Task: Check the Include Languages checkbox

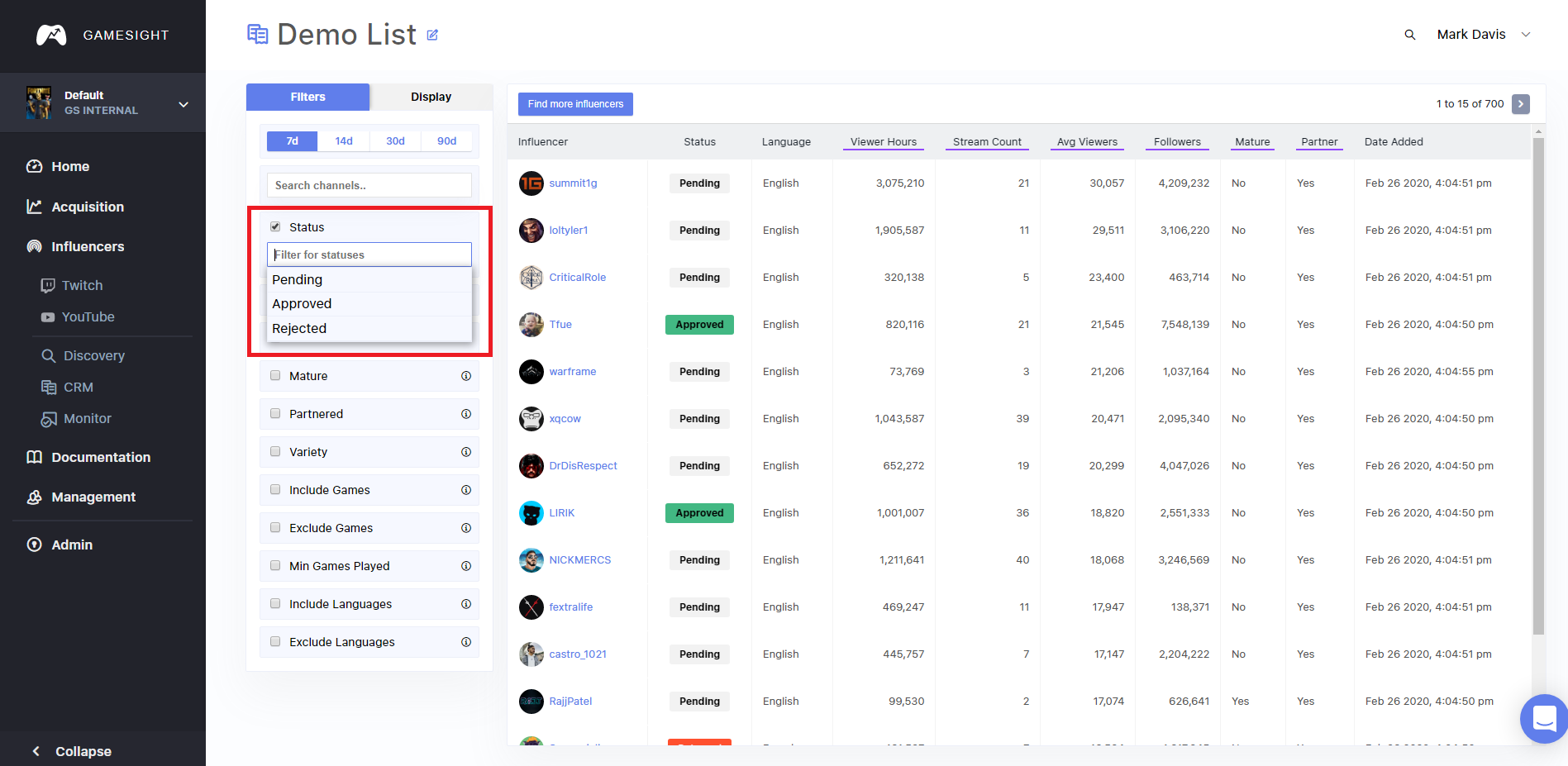Action: click(275, 603)
